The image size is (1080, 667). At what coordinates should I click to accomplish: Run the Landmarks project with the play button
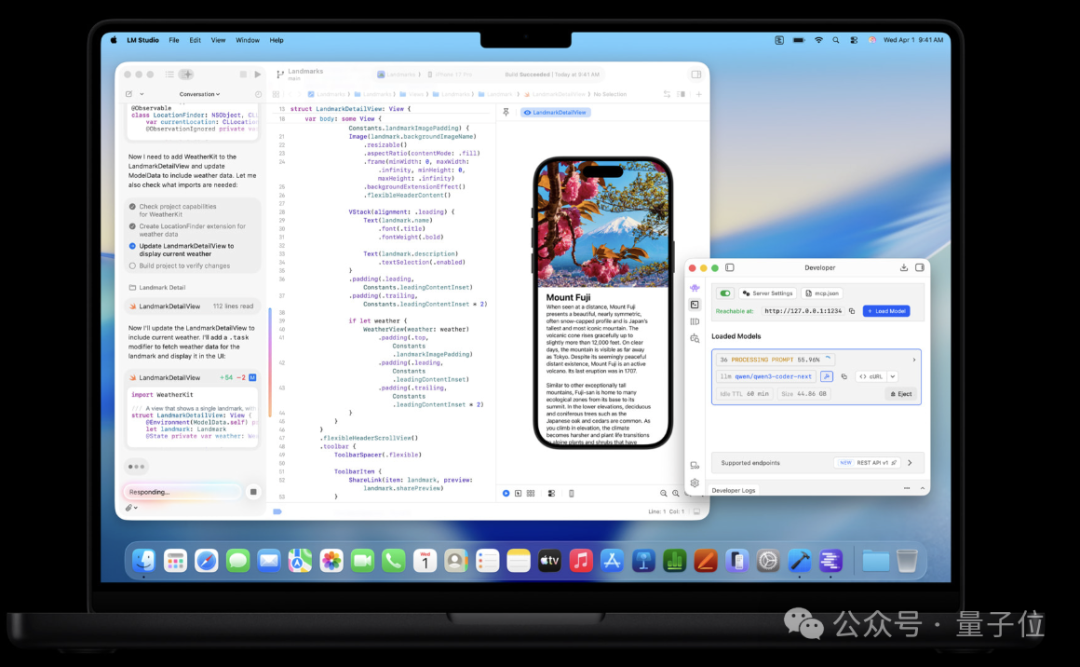point(258,74)
